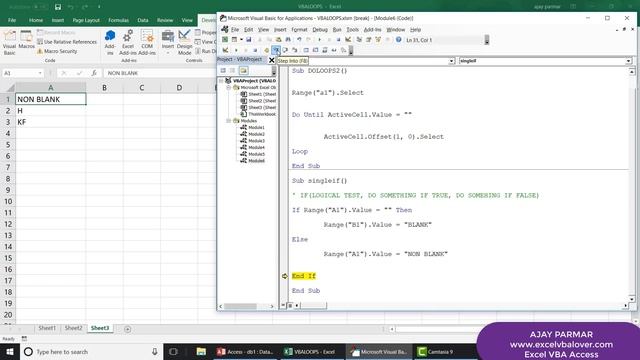The width and height of the screenshot is (640, 360).
Task: Click Macro Security in Excel ribbon
Action: click(x=57, y=51)
